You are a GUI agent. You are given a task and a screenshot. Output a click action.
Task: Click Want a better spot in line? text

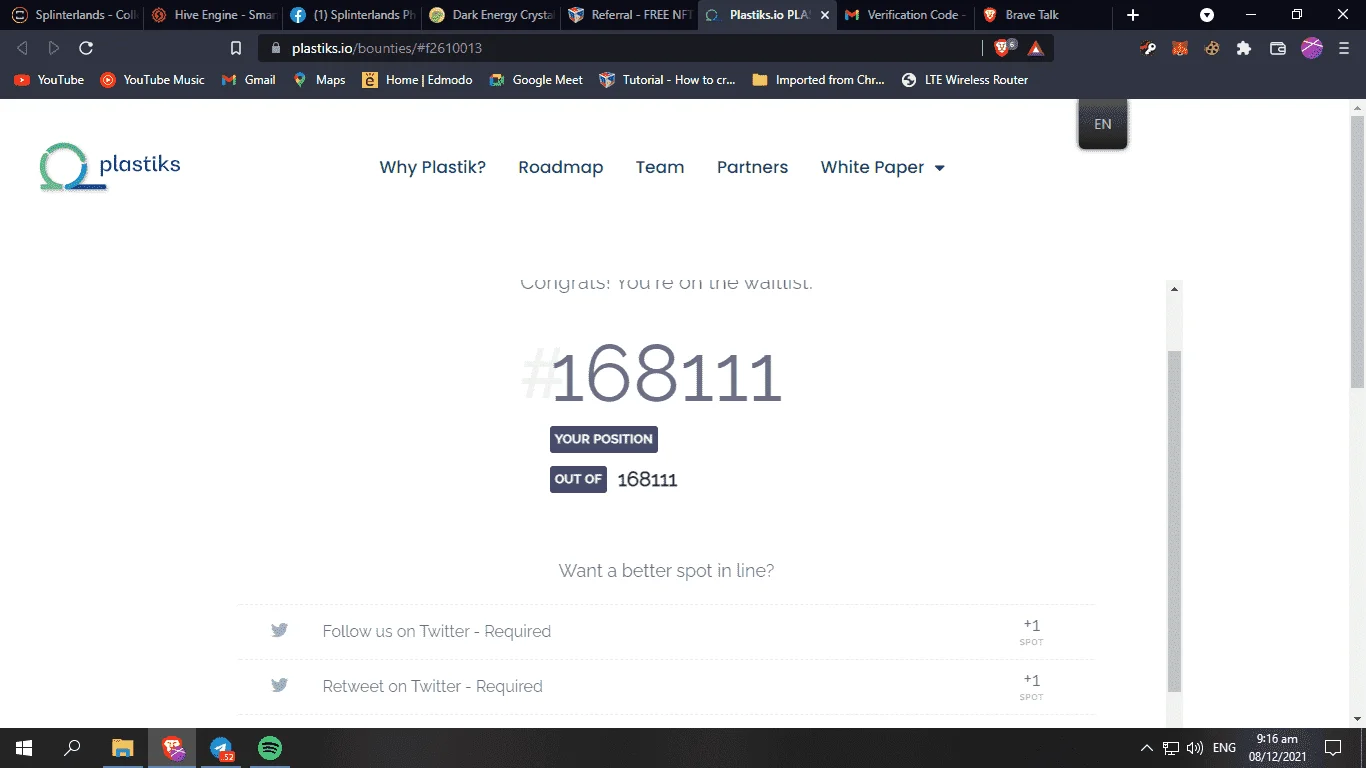666,571
